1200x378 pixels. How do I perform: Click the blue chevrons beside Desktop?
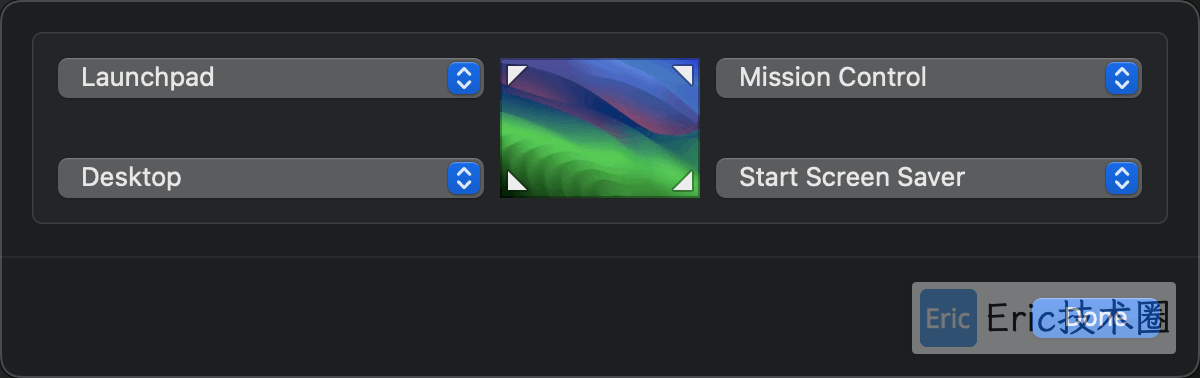point(463,178)
